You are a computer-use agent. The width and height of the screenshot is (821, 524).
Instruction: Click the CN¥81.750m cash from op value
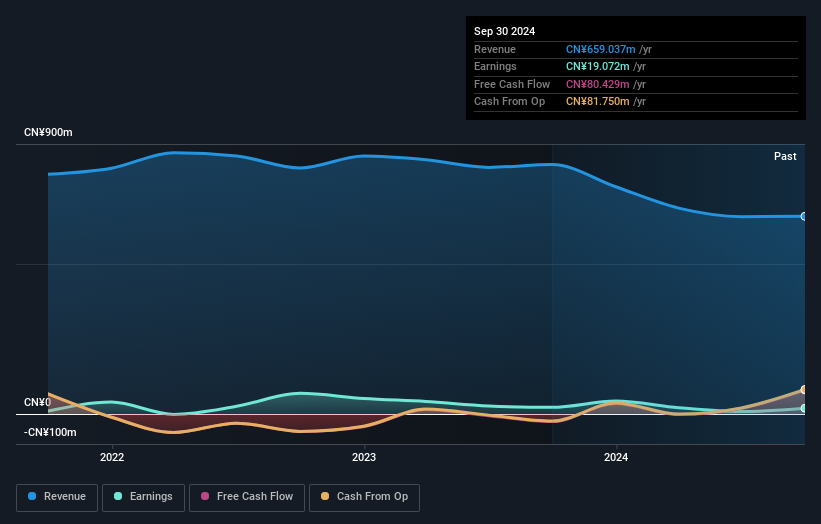point(597,102)
